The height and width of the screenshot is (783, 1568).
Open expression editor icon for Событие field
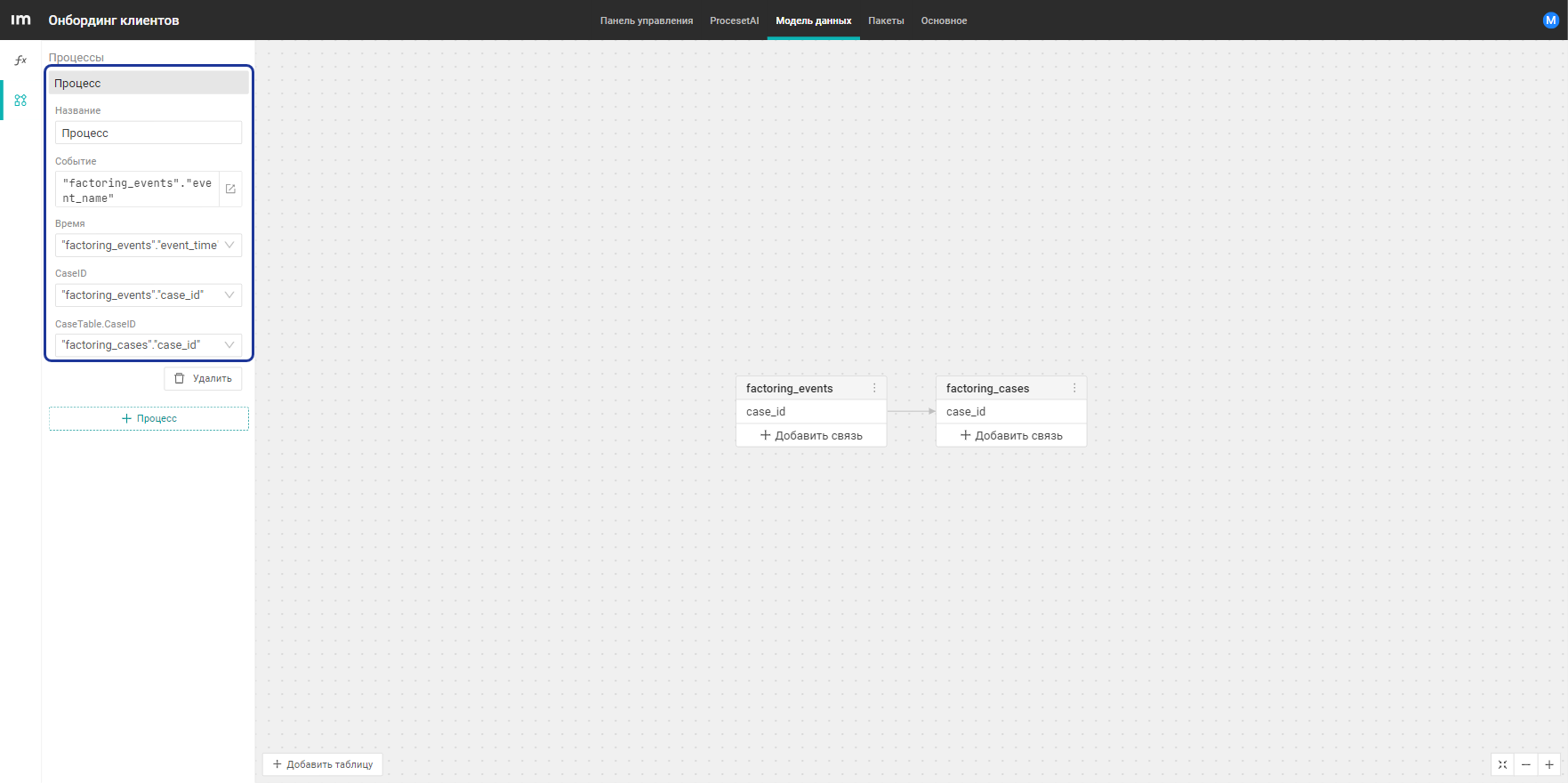point(230,190)
